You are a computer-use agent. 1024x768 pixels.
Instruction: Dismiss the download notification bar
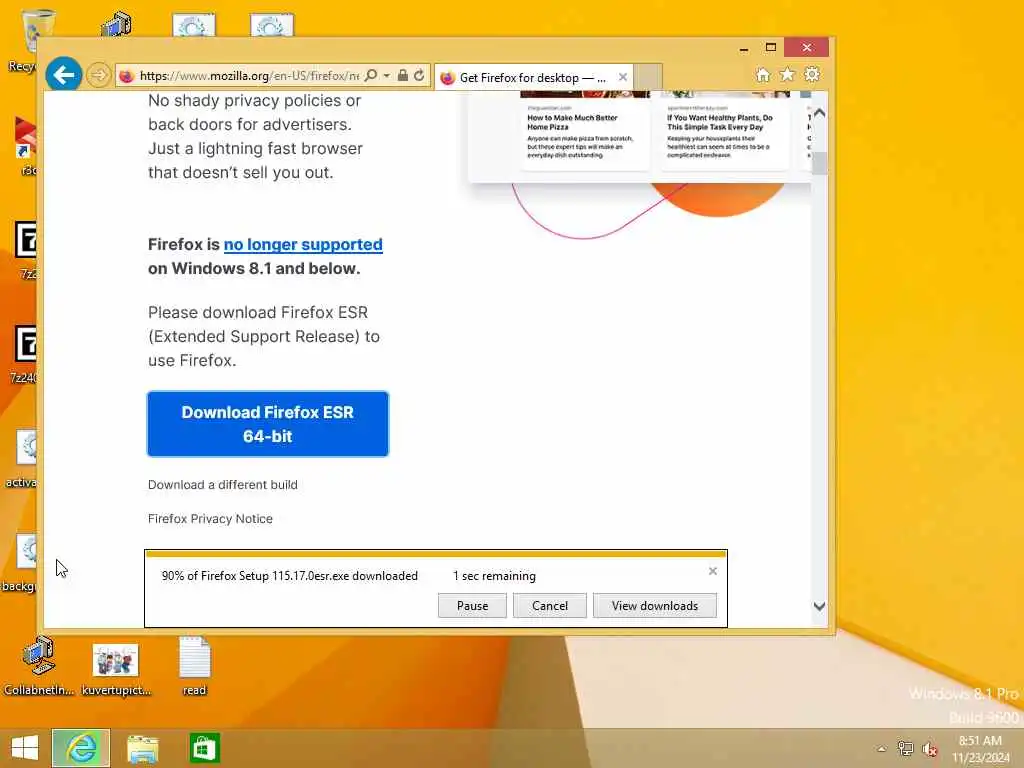tap(712, 571)
